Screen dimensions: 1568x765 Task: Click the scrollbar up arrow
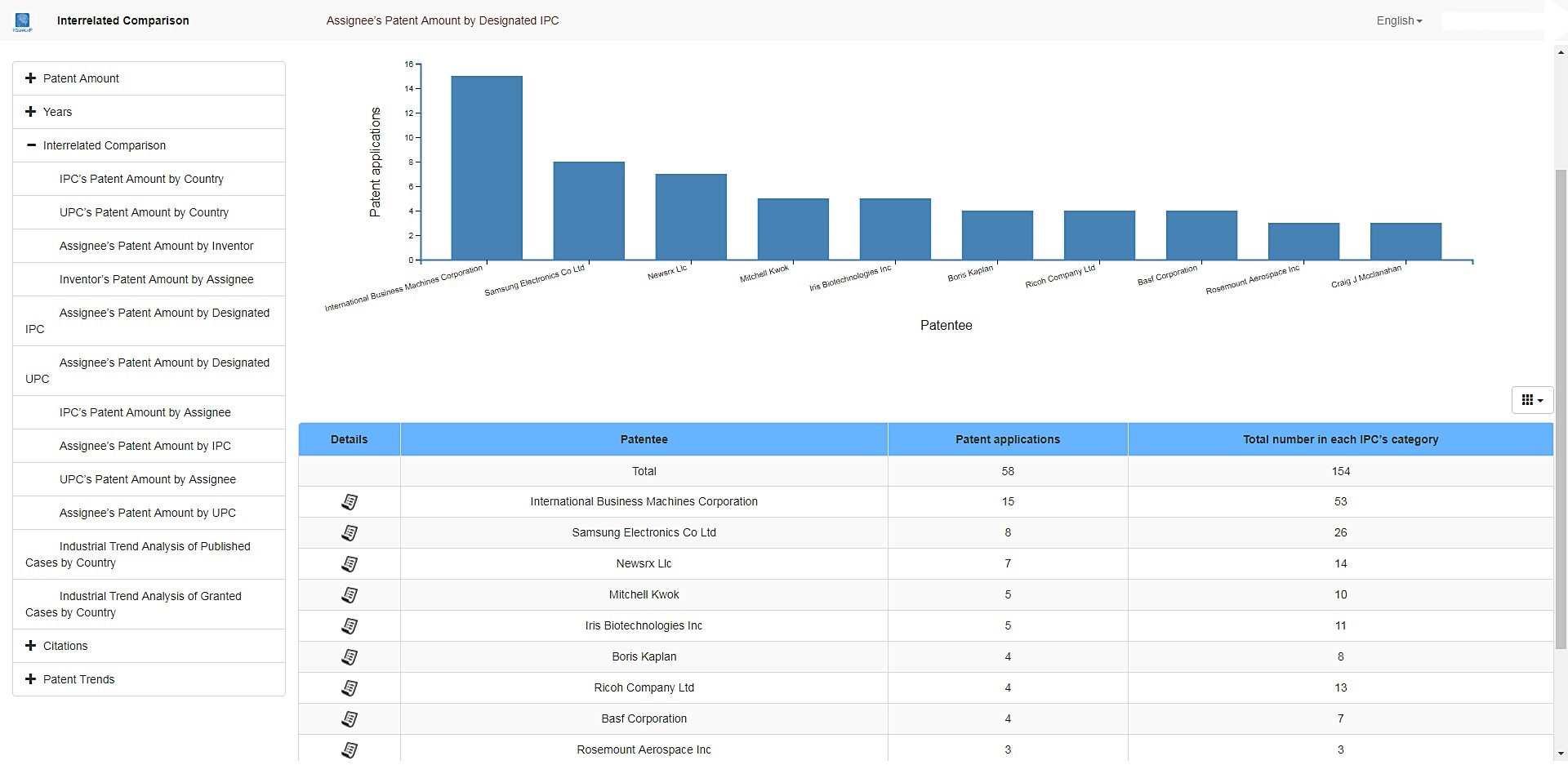coord(1561,52)
